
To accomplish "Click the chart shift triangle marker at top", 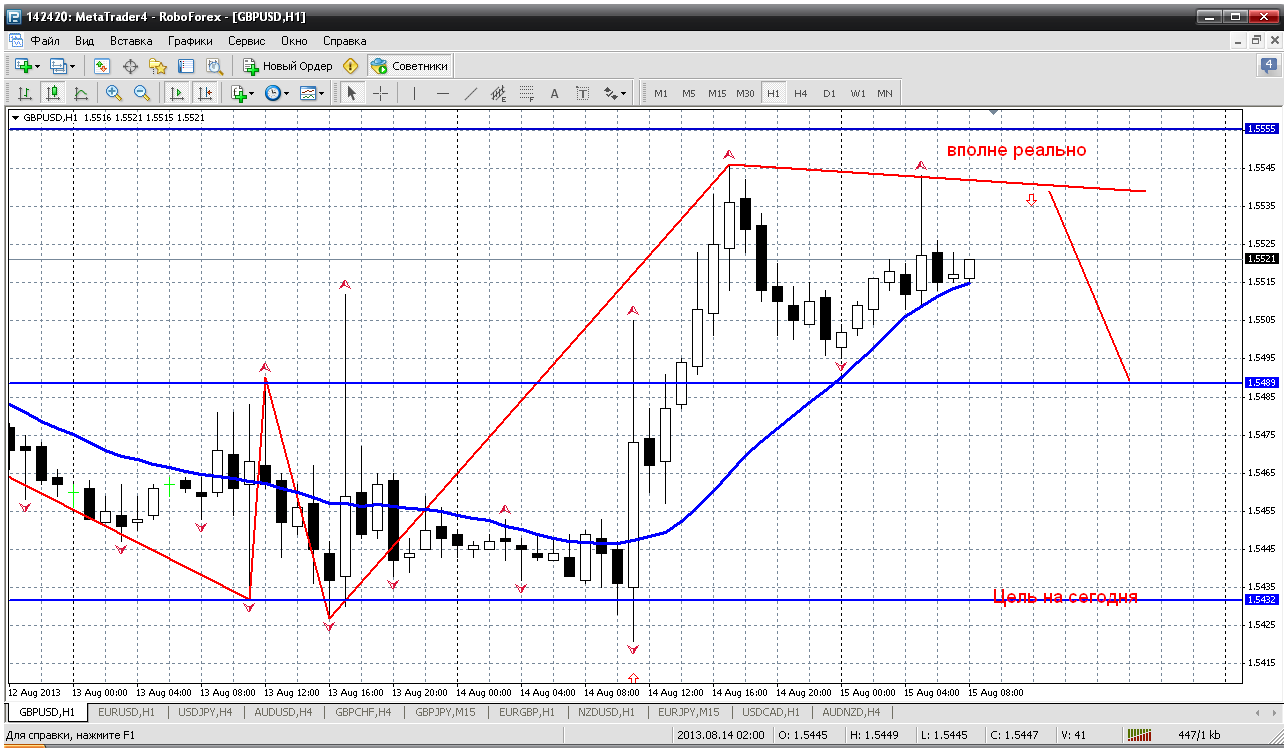I will (x=992, y=112).
